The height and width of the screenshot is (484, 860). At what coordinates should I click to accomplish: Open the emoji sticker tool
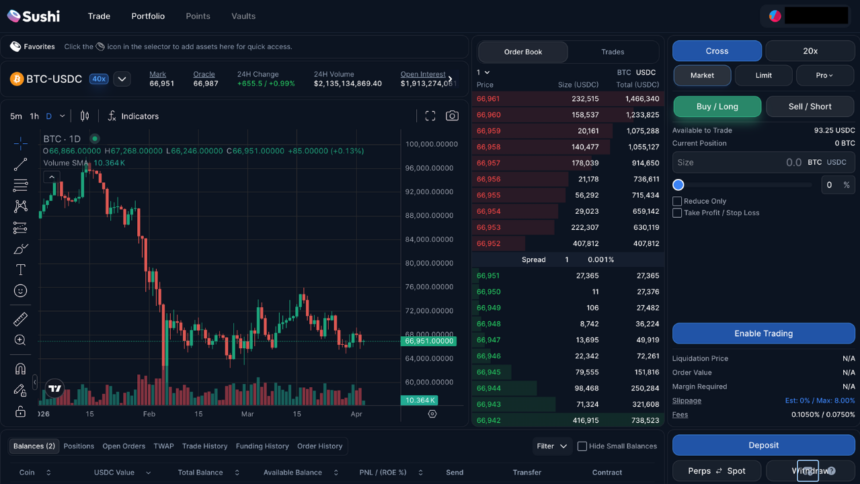[x=20, y=290]
